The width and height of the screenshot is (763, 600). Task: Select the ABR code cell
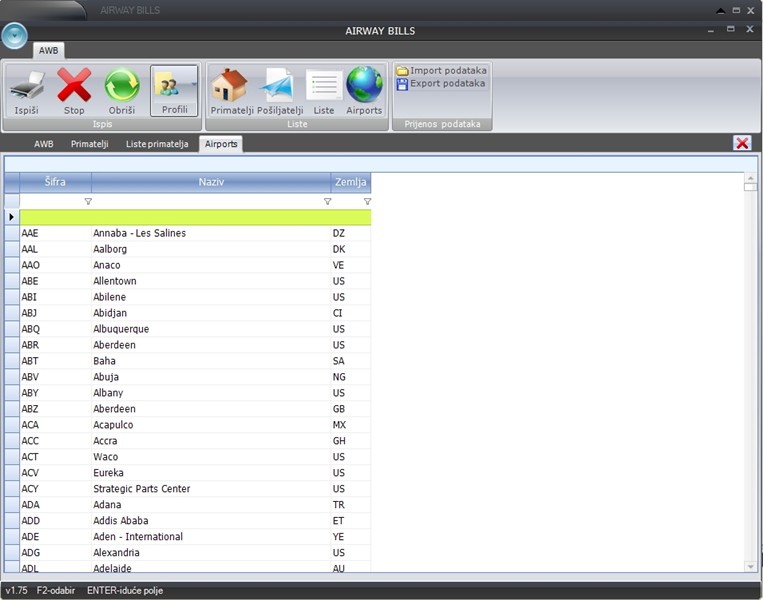click(x=55, y=345)
